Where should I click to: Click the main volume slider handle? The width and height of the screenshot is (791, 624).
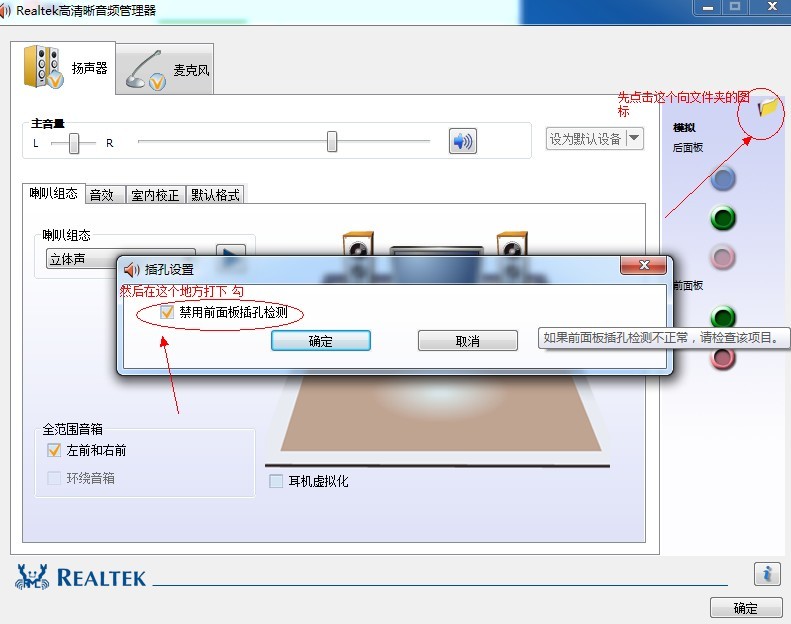pyautogui.click(x=331, y=141)
